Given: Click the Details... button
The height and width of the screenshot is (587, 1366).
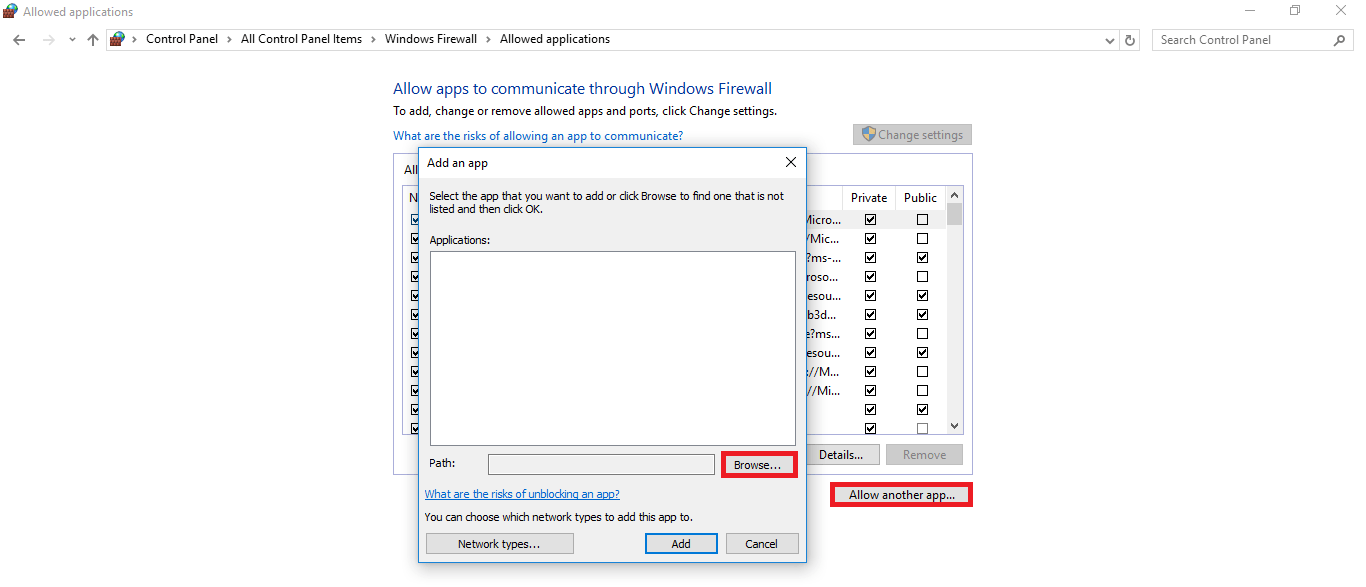Looking at the screenshot, I should tap(840, 455).
